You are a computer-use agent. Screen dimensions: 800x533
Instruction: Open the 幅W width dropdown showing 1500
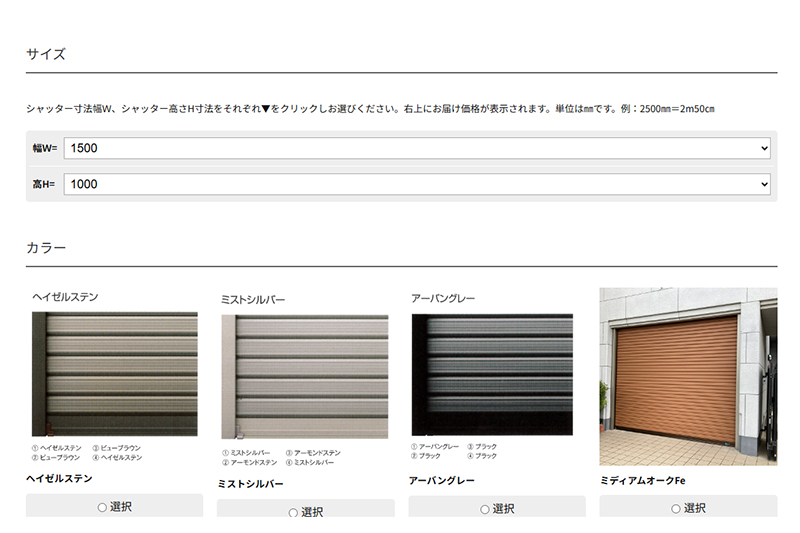(x=417, y=148)
